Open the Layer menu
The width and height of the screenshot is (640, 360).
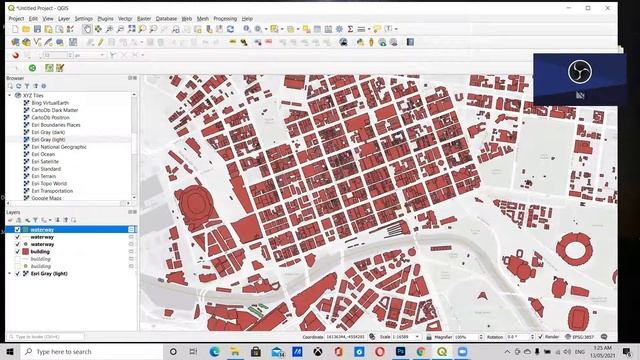pyautogui.click(x=64, y=18)
